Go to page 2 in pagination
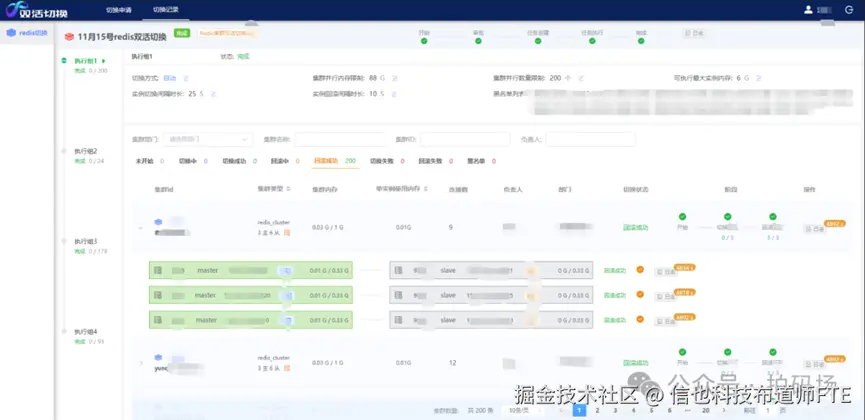 (x=597, y=411)
